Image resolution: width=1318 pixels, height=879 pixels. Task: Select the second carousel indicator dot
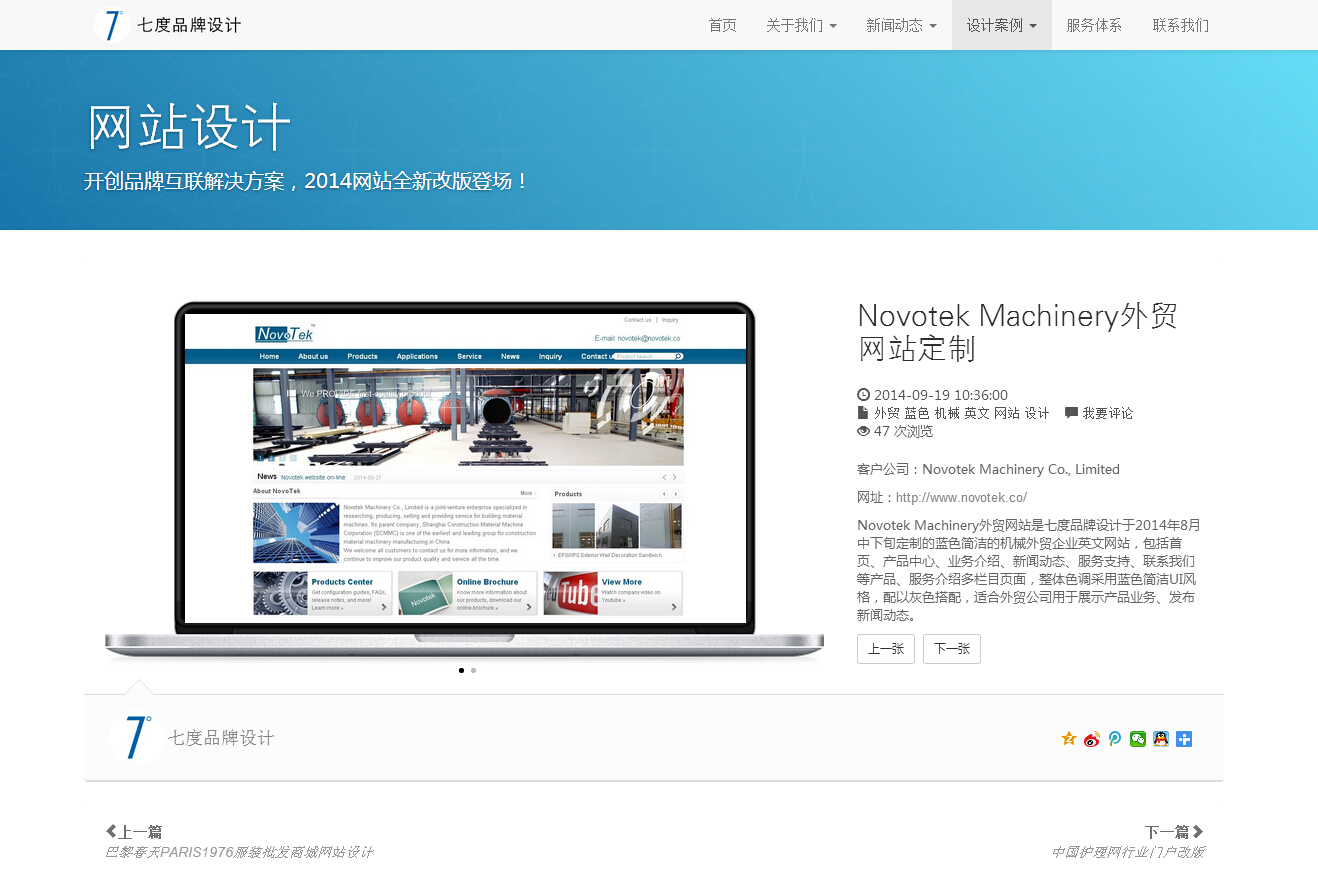(x=473, y=670)
